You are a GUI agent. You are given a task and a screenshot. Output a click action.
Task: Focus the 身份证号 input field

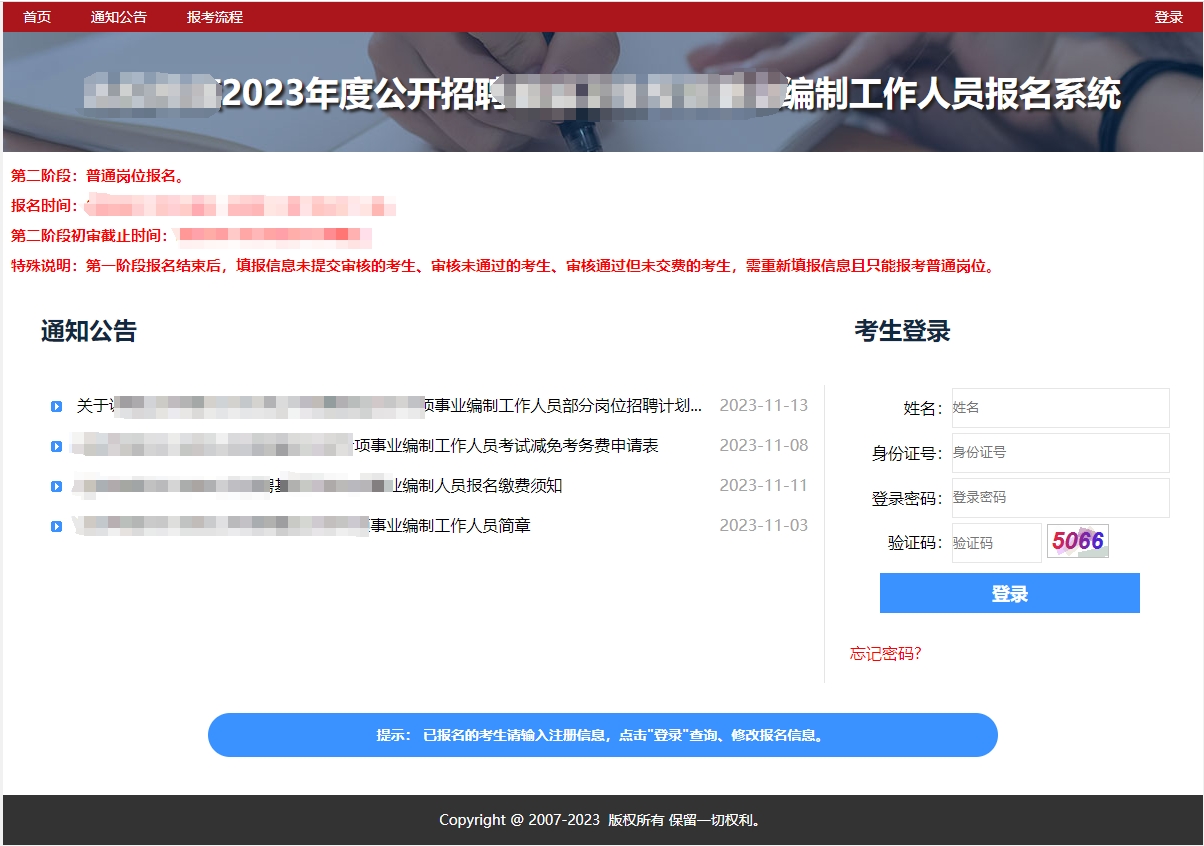click(x=1061, y=453)
